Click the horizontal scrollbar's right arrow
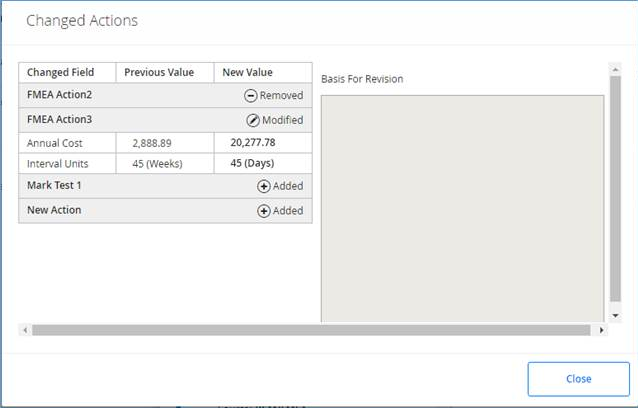The image size is (638, 408). (x=601, y=330)
